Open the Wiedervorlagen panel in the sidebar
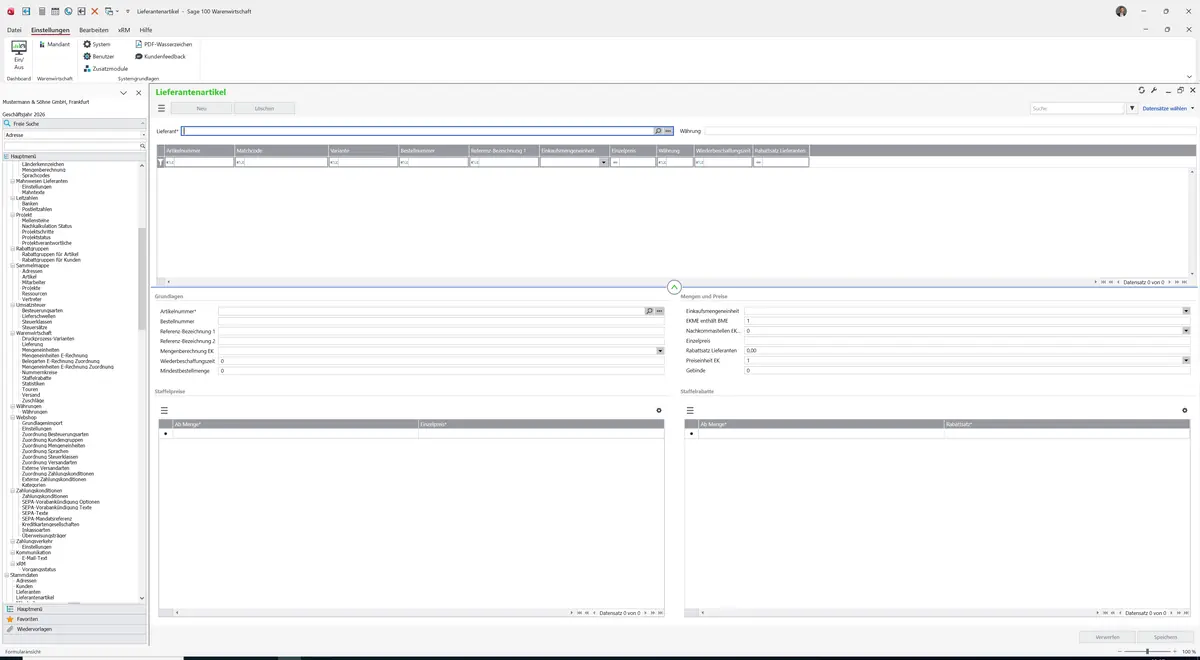The width and height of the screenshot is (1200, 660). click(x=74, y=629)
